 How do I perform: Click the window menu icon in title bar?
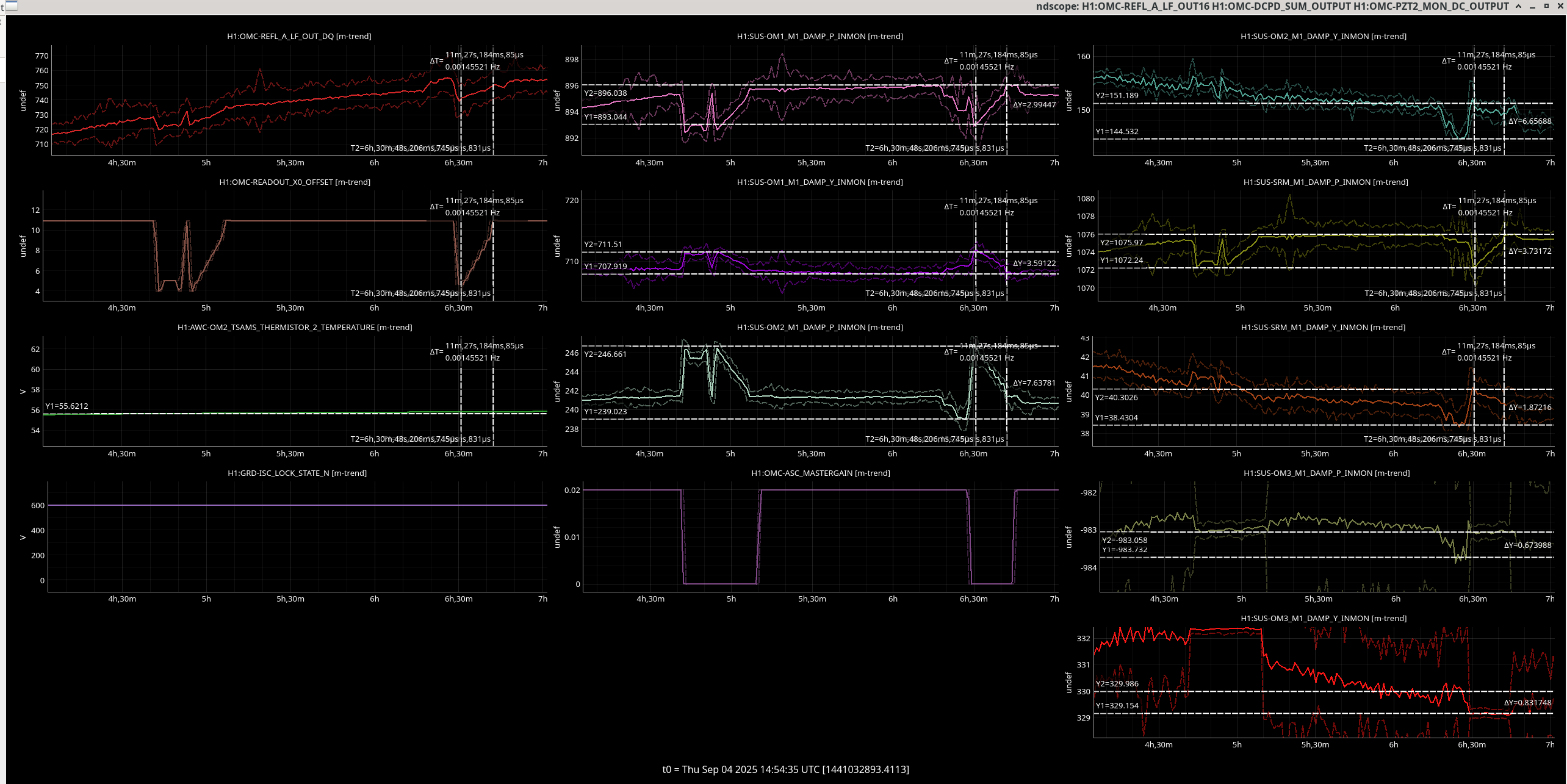12,6
